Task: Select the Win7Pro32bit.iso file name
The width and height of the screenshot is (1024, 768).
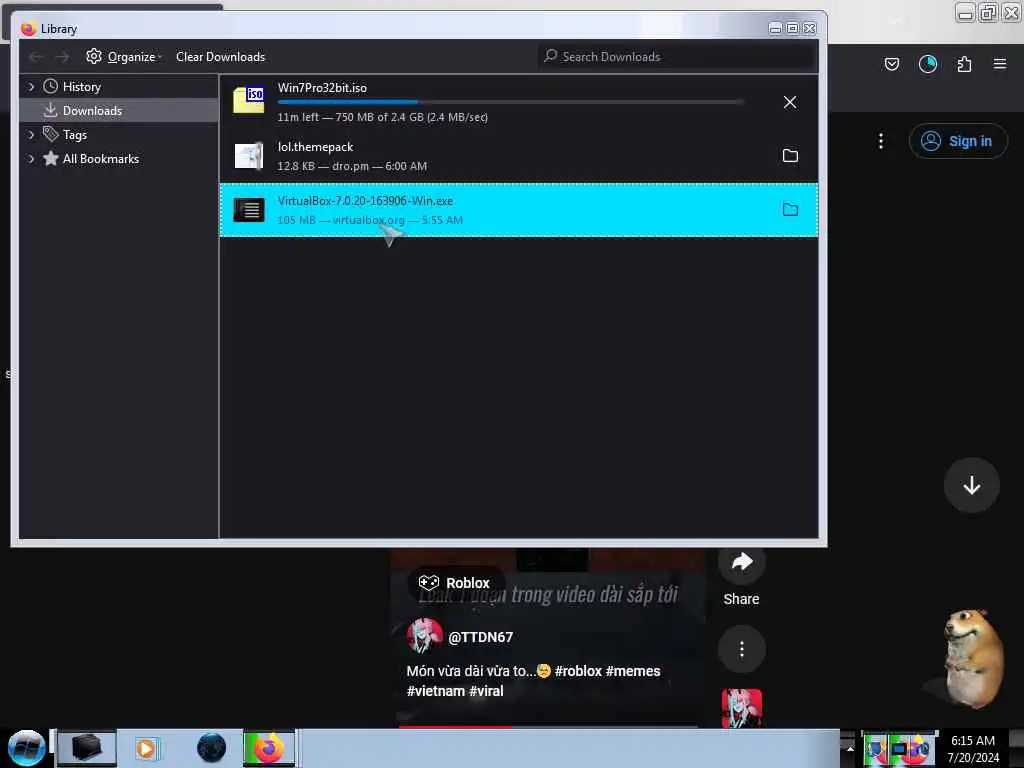Action: tap(322, 88)
